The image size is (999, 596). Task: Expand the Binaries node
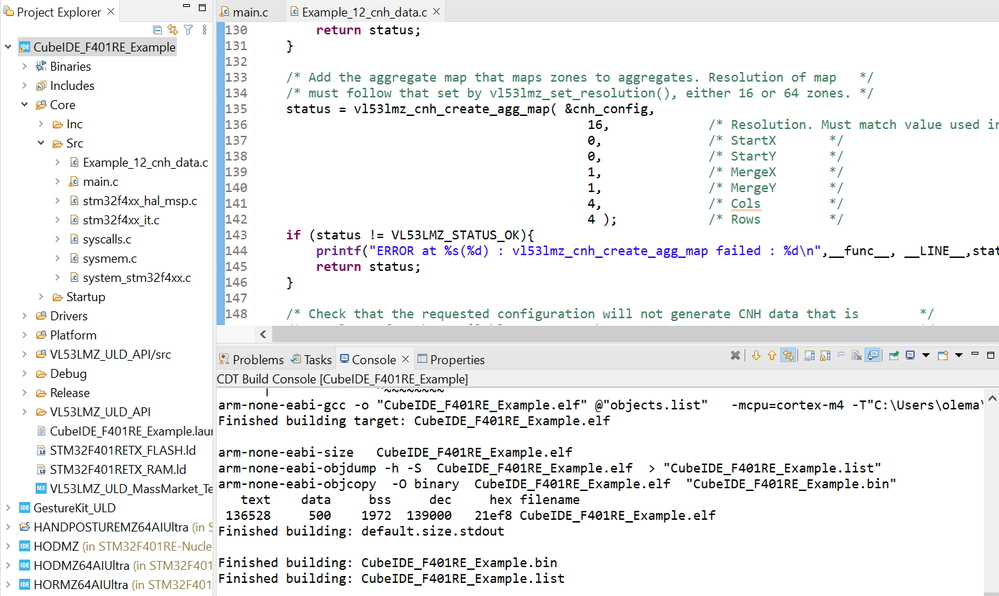coord(24,66)
